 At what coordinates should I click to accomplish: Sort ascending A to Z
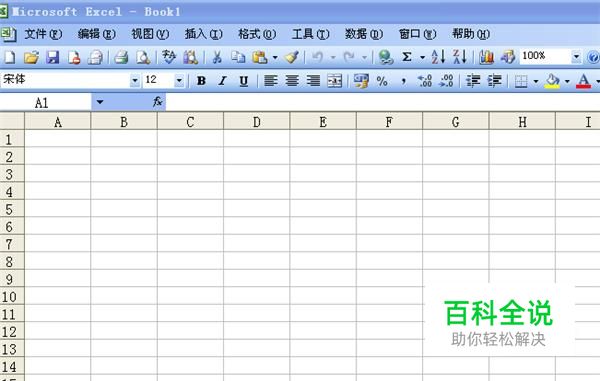click(x=439, y=57)
